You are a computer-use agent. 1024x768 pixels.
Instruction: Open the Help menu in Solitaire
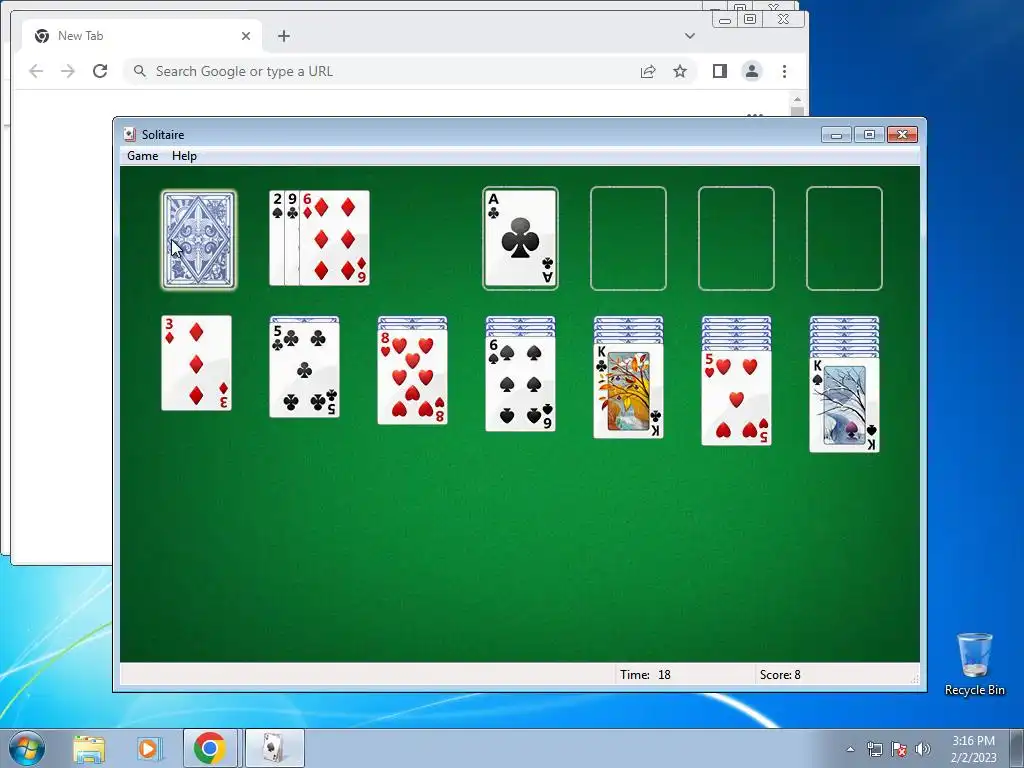[184, 155]
